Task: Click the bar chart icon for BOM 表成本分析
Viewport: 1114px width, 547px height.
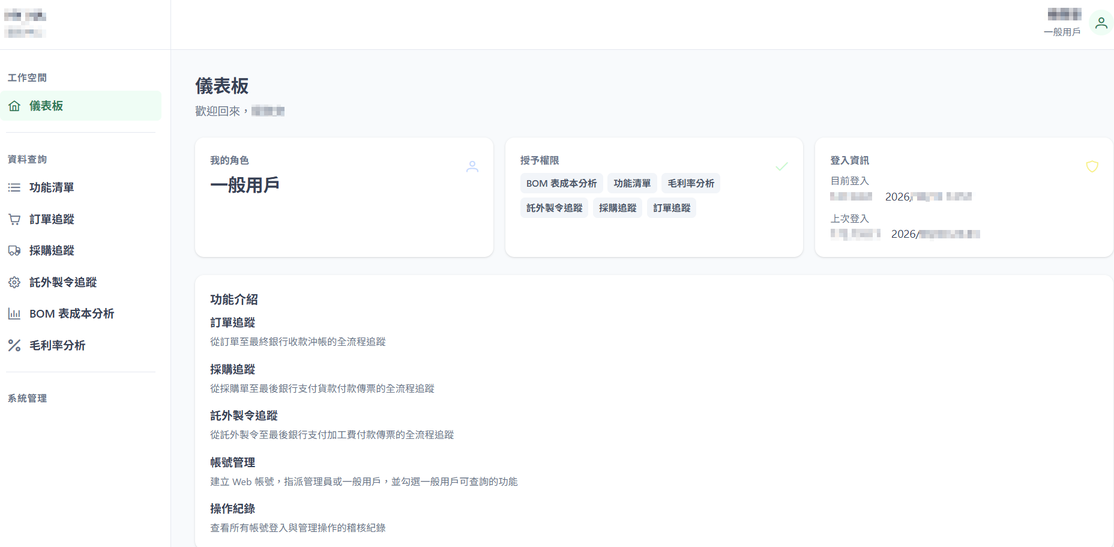Action: point(14,314)
